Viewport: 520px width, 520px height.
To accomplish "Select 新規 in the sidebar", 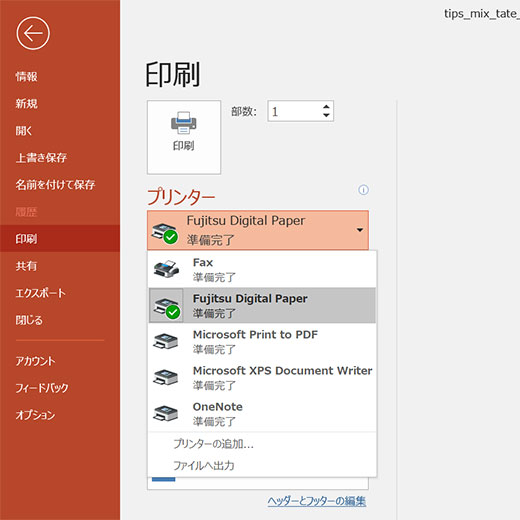I will (26, 104).
